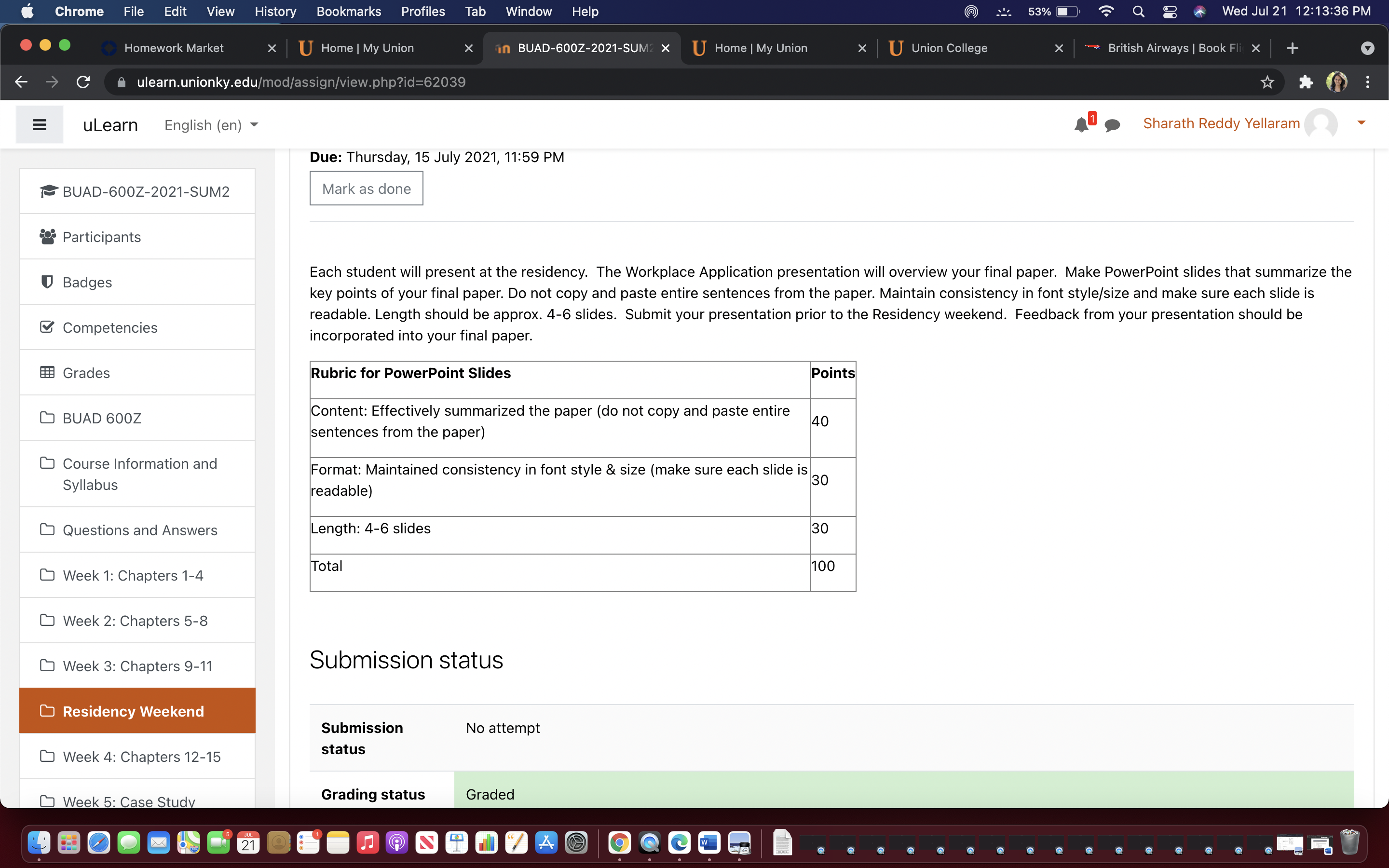Toggle Mark as done for this assignment
This screenshot has width=1389, height=868.
366,188
